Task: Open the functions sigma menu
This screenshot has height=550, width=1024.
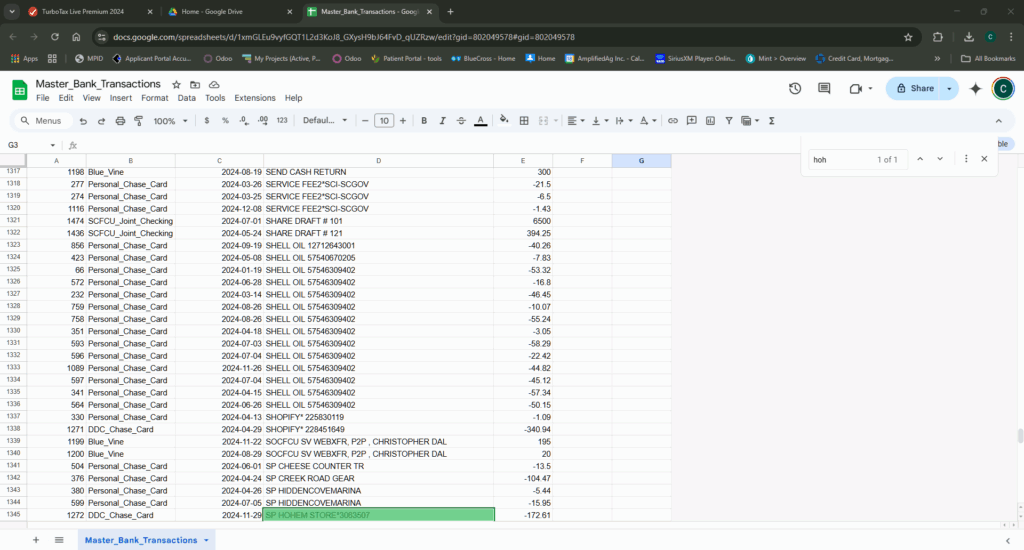Action: 772,121
